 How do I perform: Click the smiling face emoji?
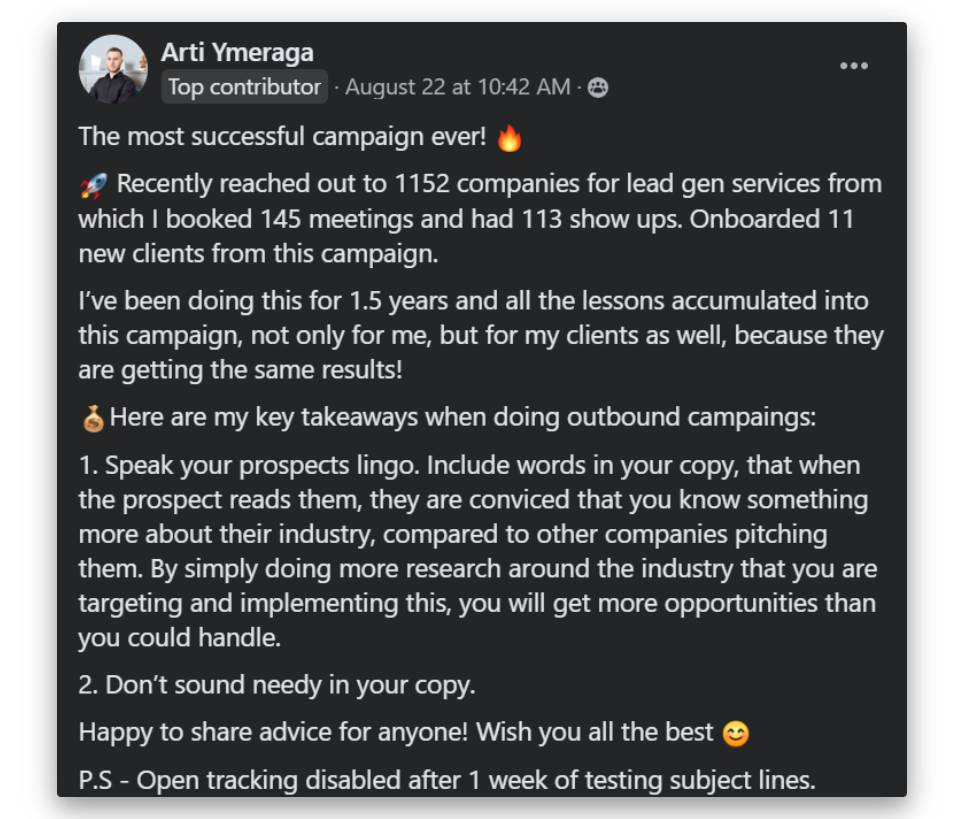point(735,733)
